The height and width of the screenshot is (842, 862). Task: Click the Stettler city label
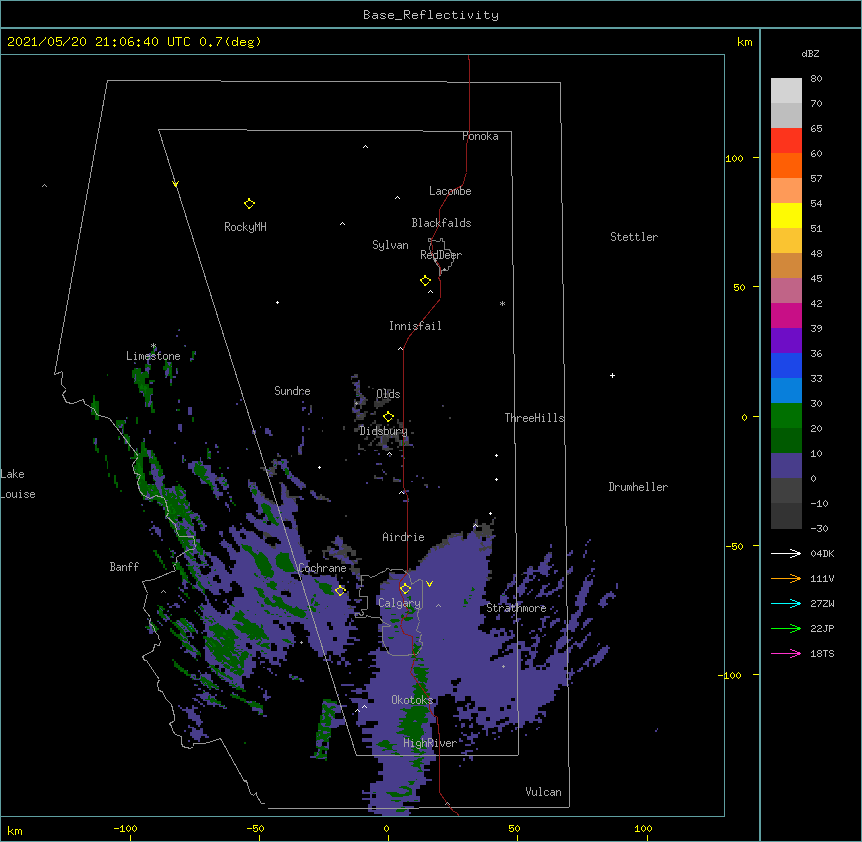click(634, 237)
